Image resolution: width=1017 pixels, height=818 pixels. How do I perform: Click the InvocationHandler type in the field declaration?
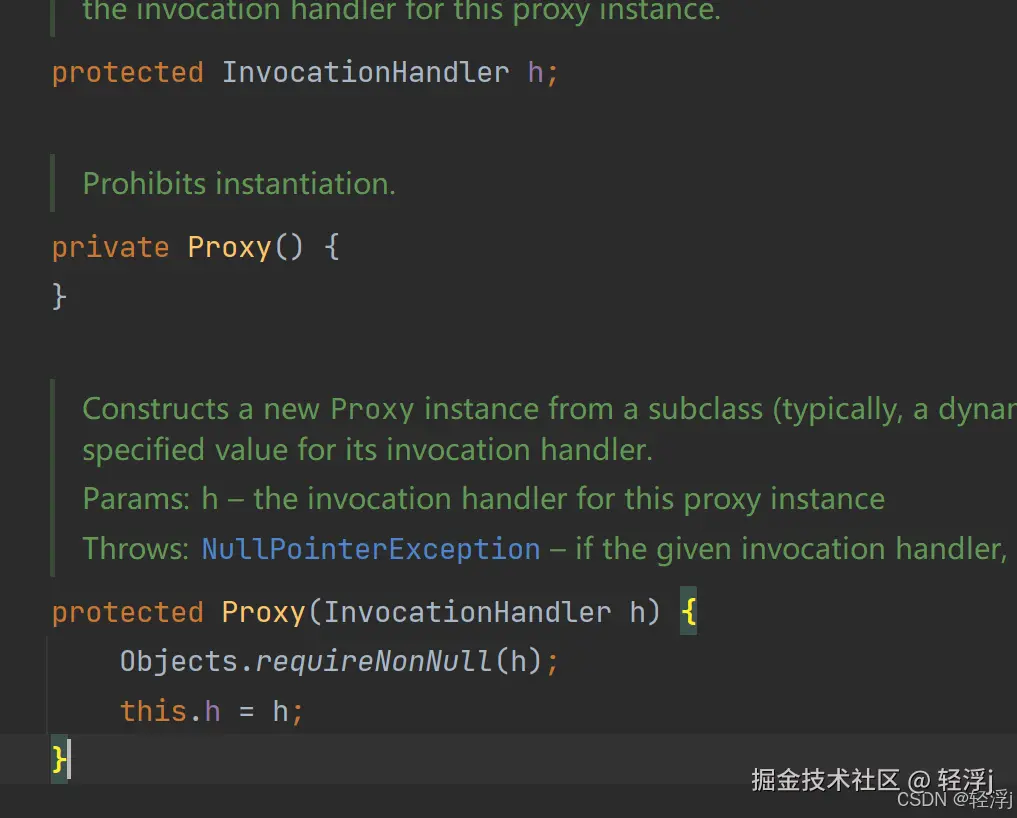365,72
